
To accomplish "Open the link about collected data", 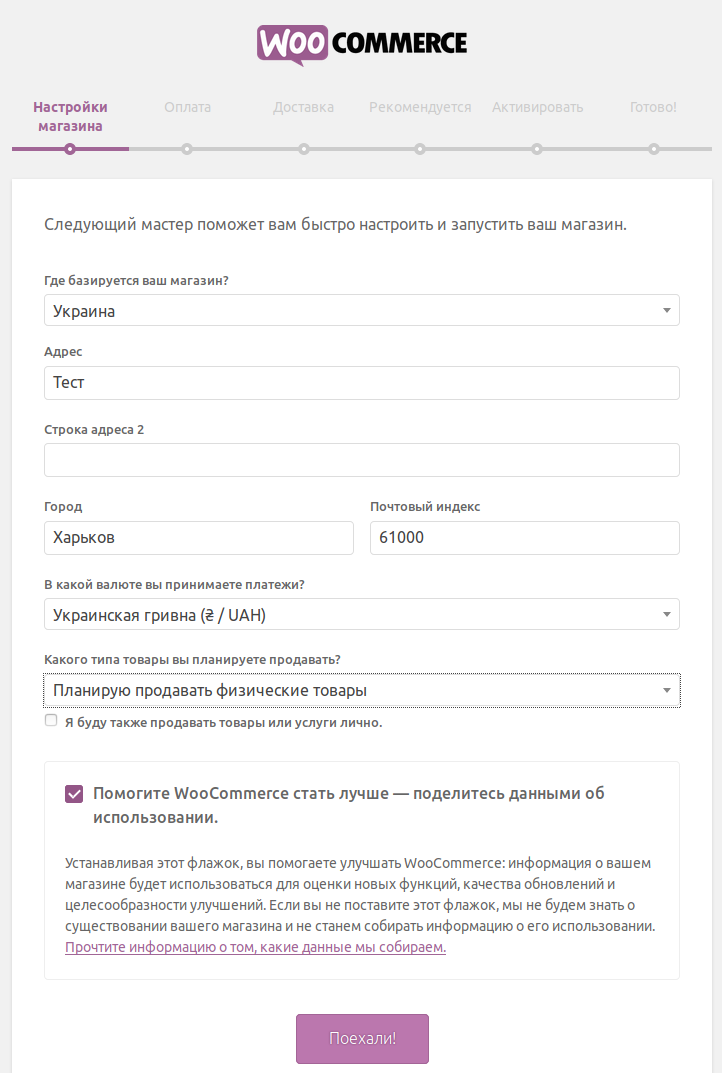I will pos(255,947).
